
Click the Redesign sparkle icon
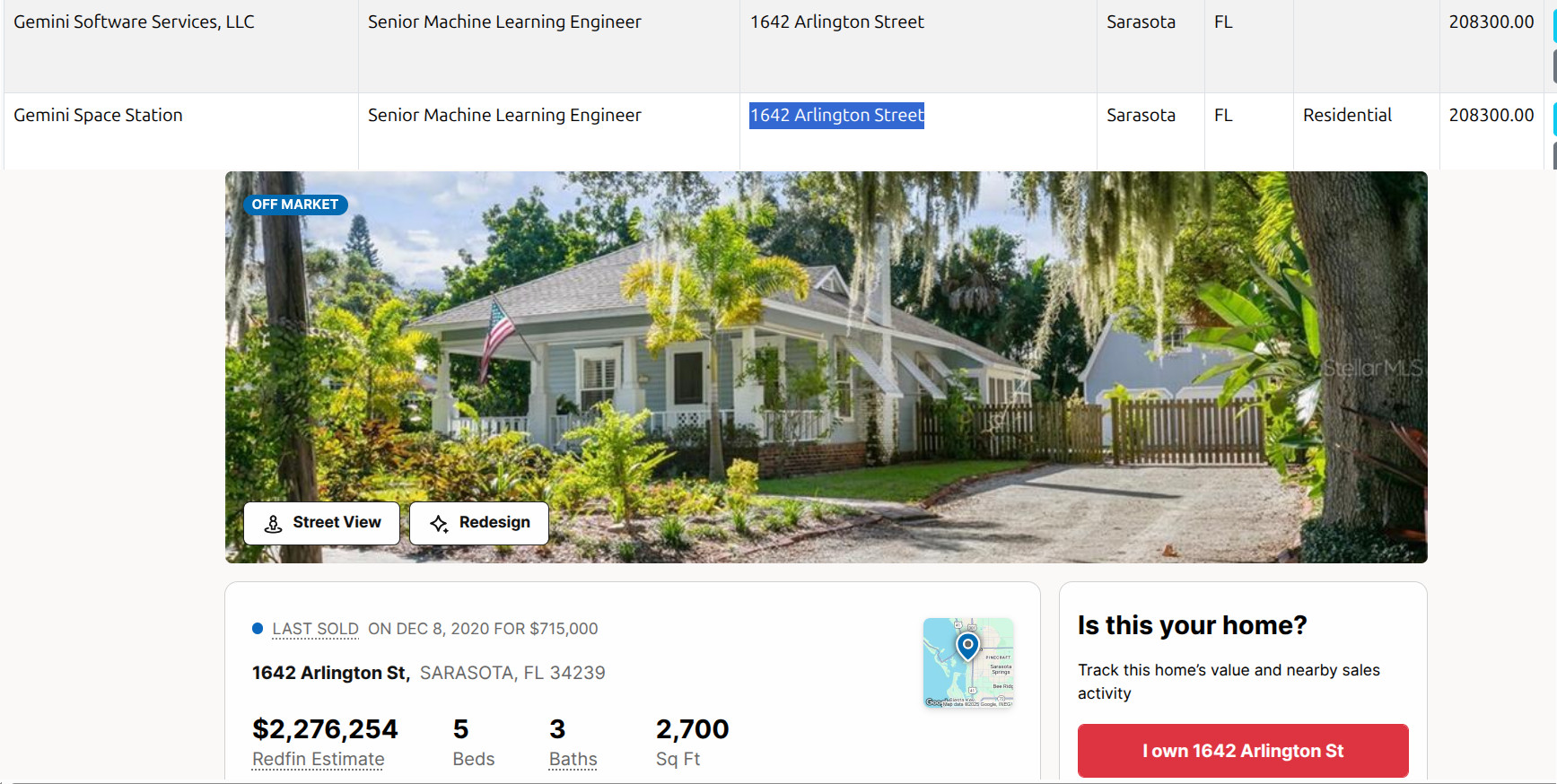pyautogui.click(x=439, y=524)
